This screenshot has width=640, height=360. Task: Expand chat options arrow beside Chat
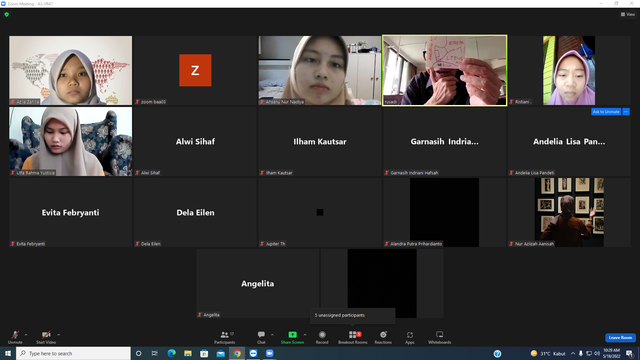(272, 335)
